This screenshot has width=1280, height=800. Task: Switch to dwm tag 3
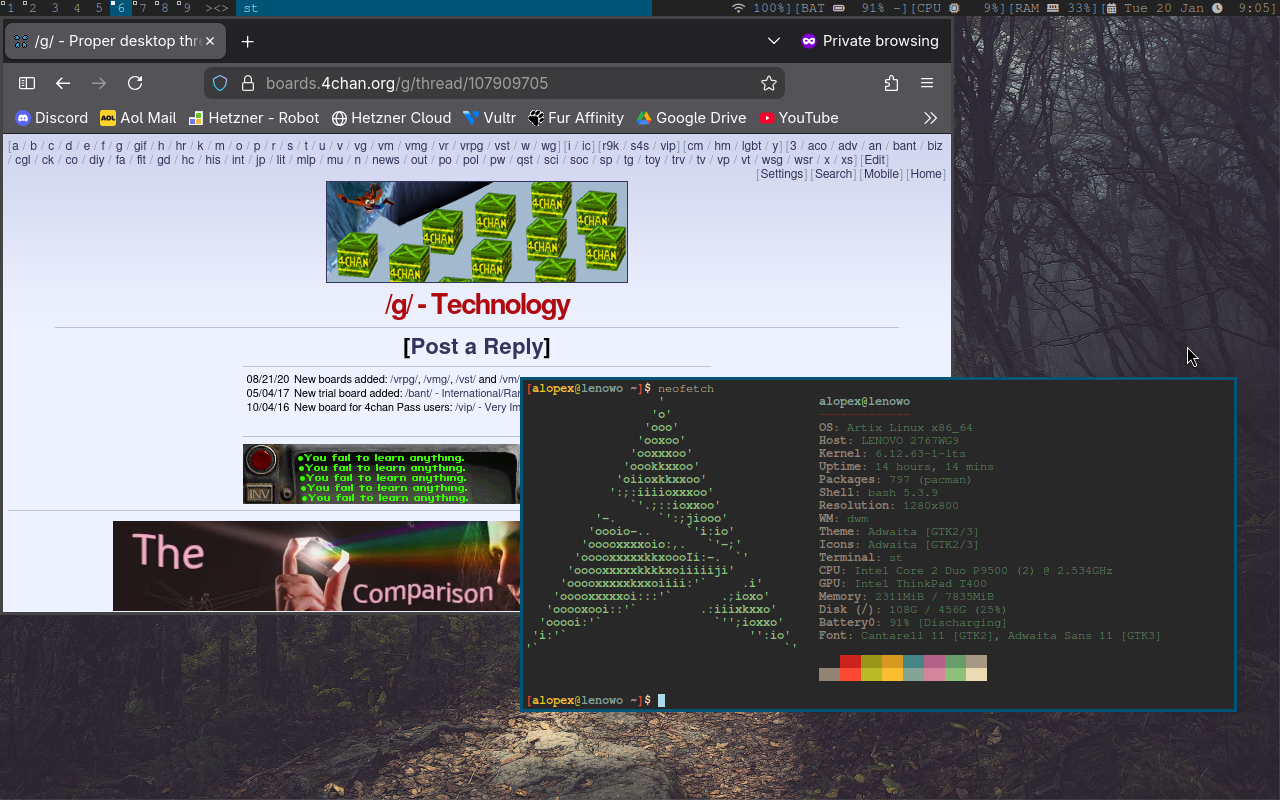[54, 8]
